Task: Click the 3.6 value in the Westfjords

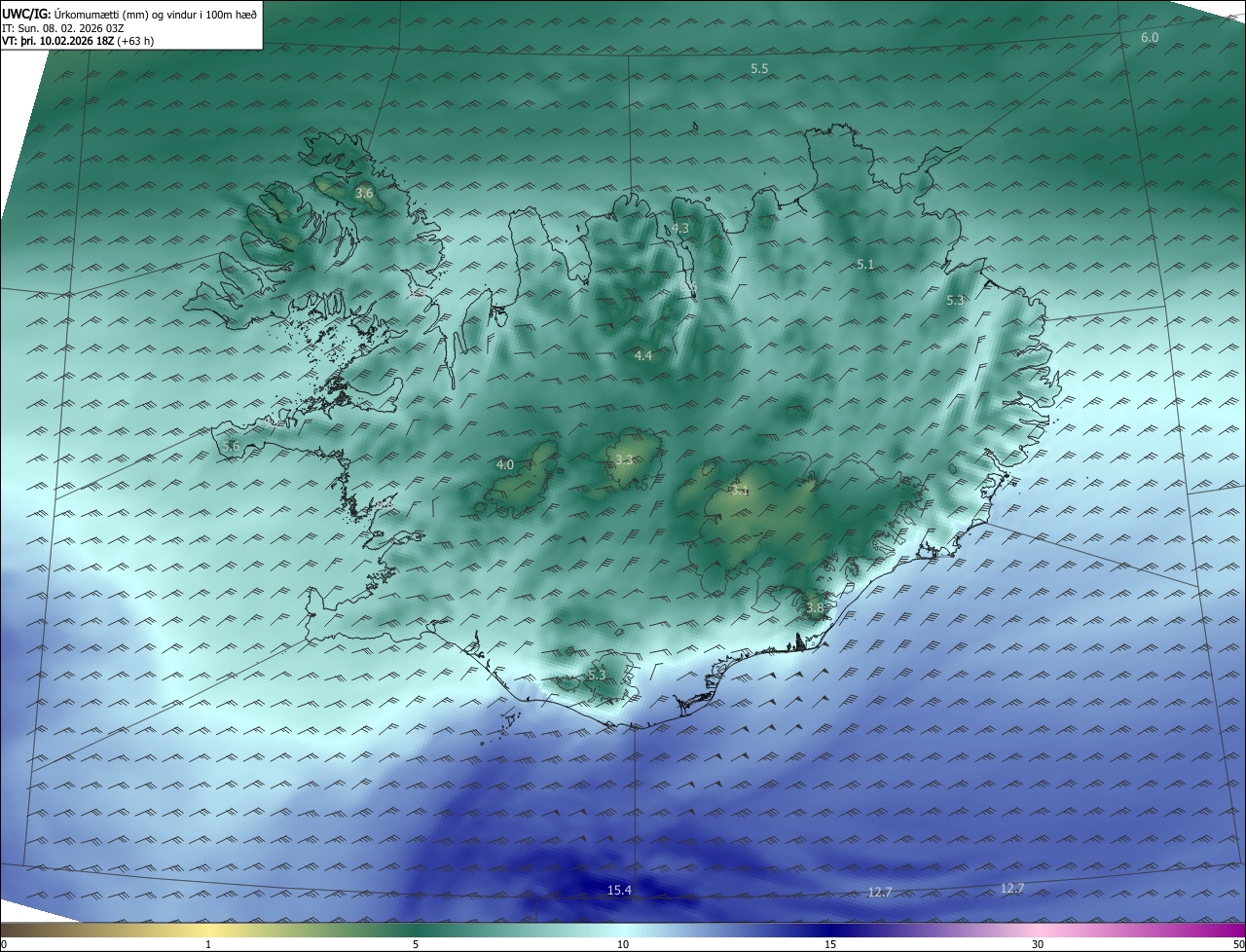Action: [364, 194]
